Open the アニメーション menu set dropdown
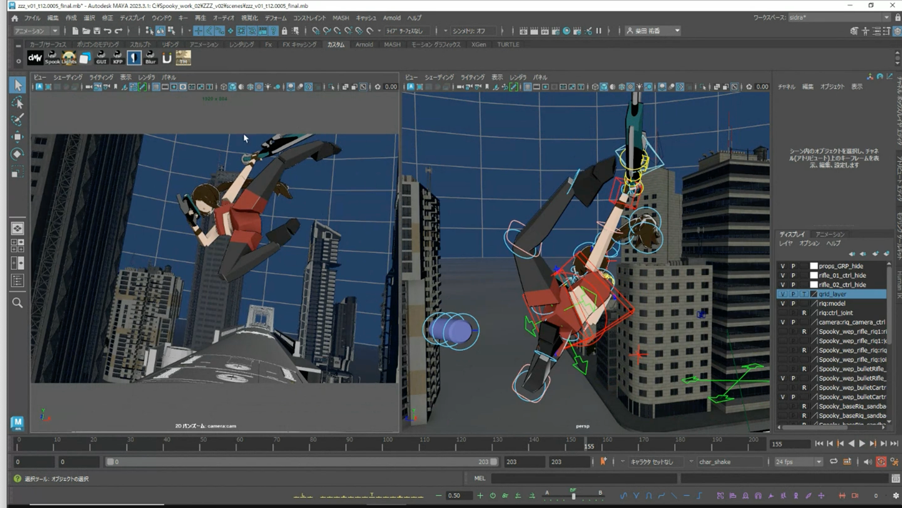This screenshot has width=902, height=508. (36, 31)
